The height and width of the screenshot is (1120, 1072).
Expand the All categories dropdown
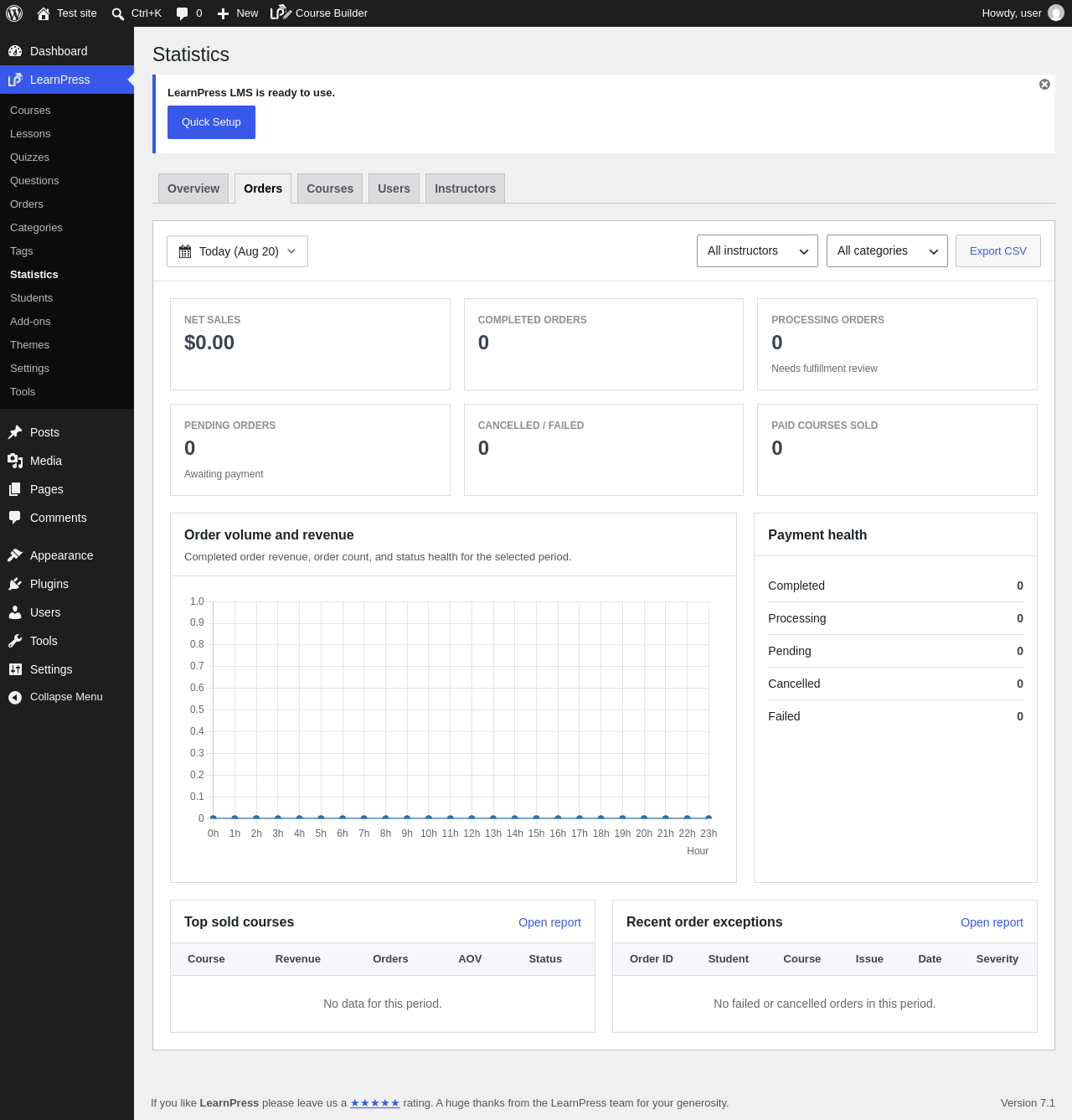click(887, 251)
